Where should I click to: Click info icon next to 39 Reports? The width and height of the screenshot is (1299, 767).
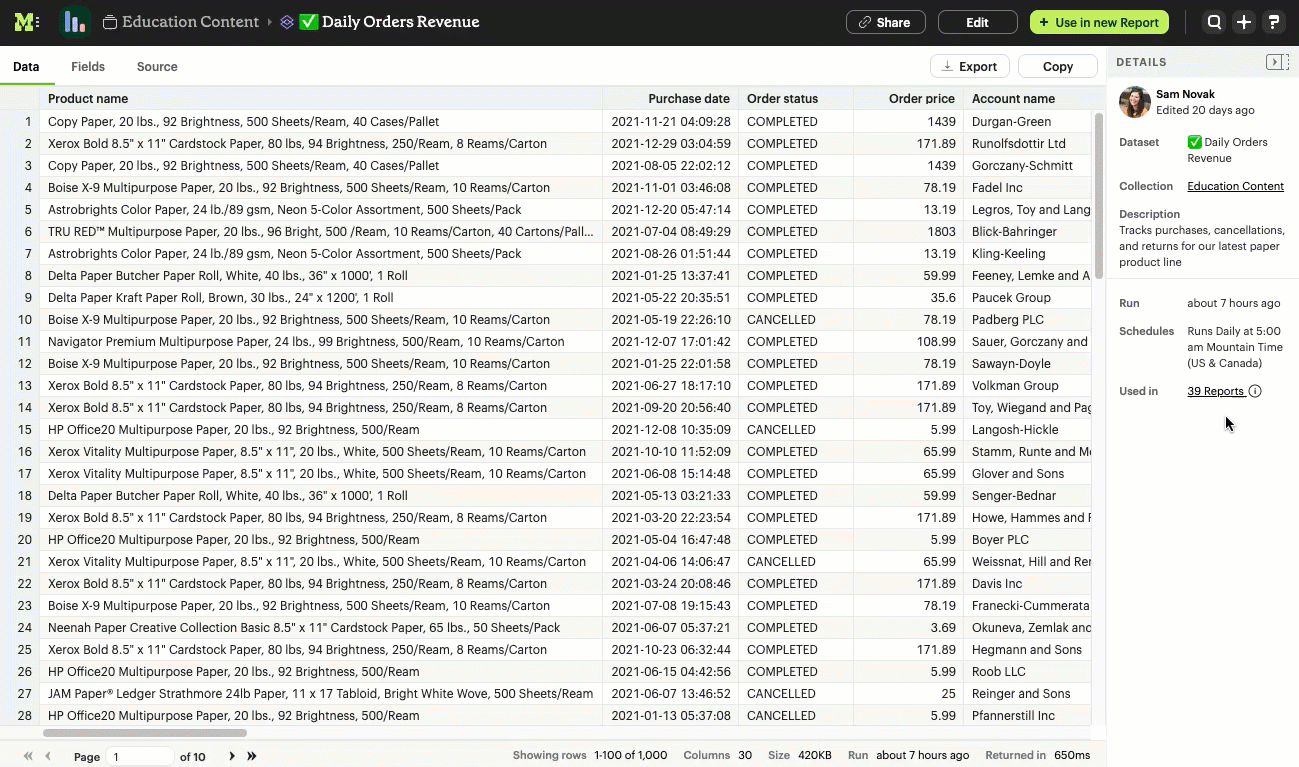1255,391
